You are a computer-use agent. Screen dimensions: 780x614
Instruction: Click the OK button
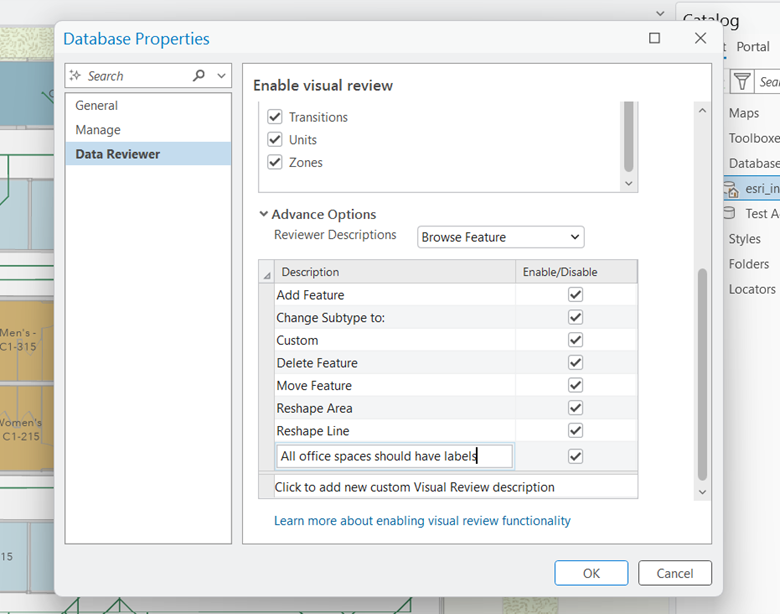click(591, 573)
